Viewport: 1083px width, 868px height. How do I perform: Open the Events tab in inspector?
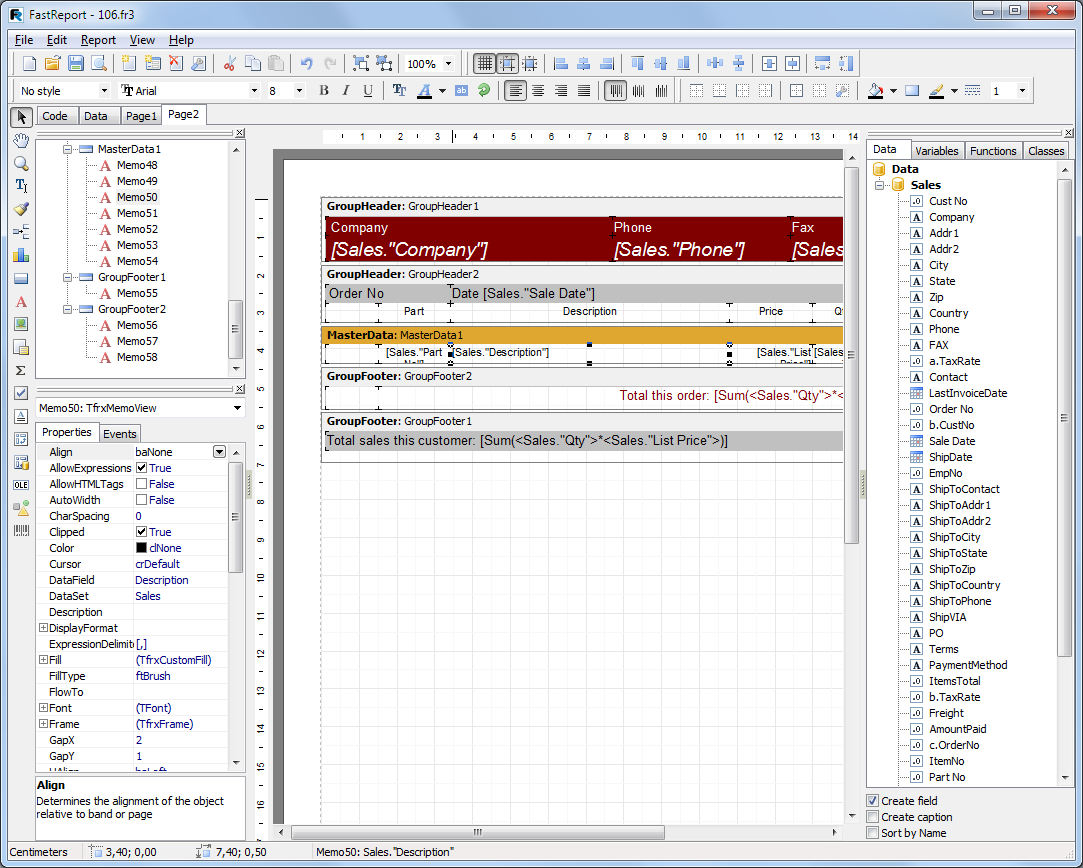[120, 433]
